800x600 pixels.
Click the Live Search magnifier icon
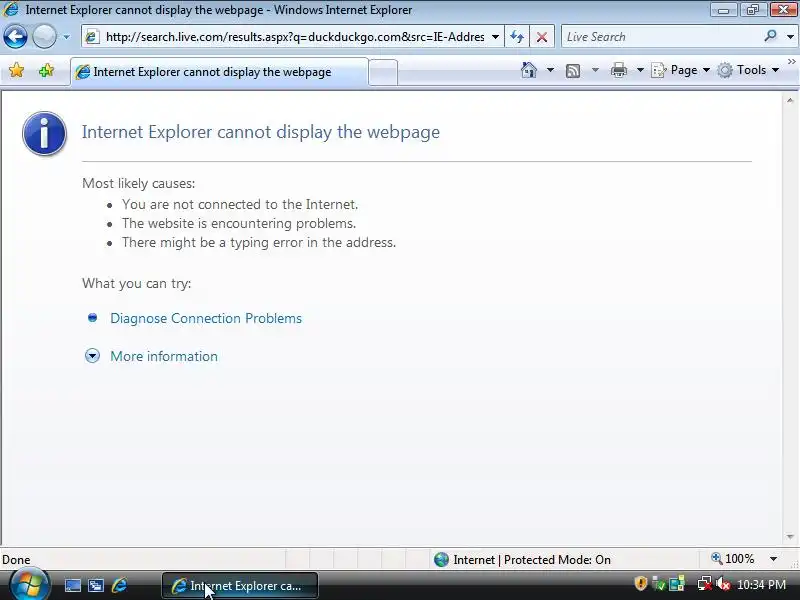point(770,36)
